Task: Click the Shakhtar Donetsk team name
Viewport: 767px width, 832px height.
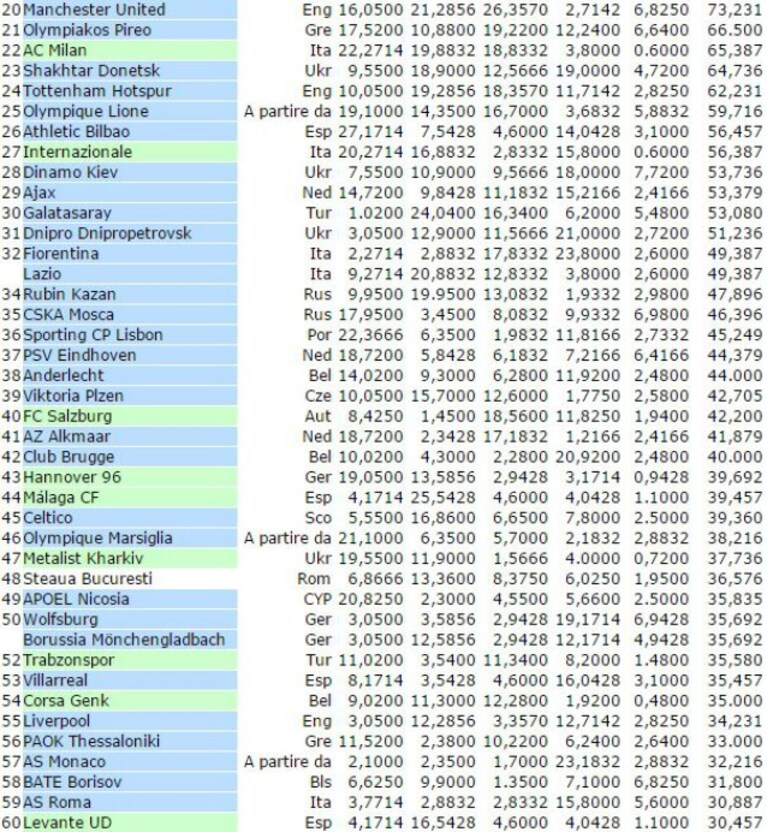Action: [91, 71]
